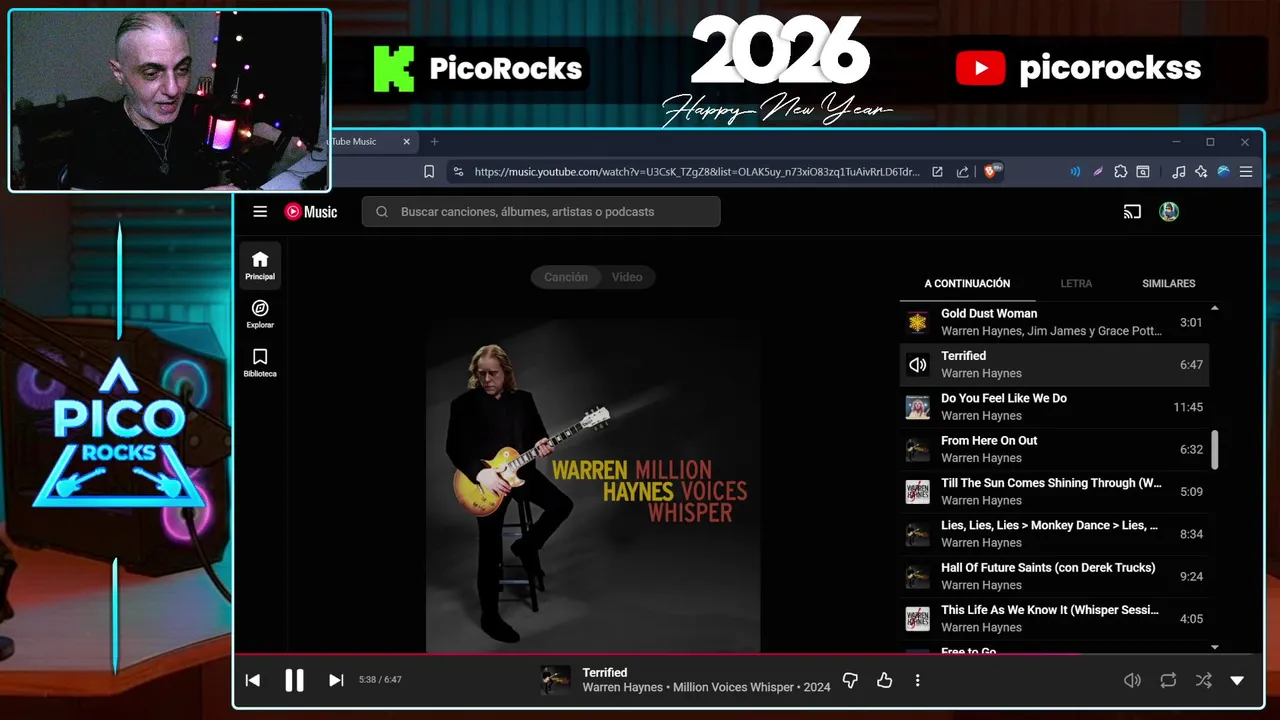Go to Principal home section
The height and width of the screenshot is (720, 1280).
[x=260, y=265]
